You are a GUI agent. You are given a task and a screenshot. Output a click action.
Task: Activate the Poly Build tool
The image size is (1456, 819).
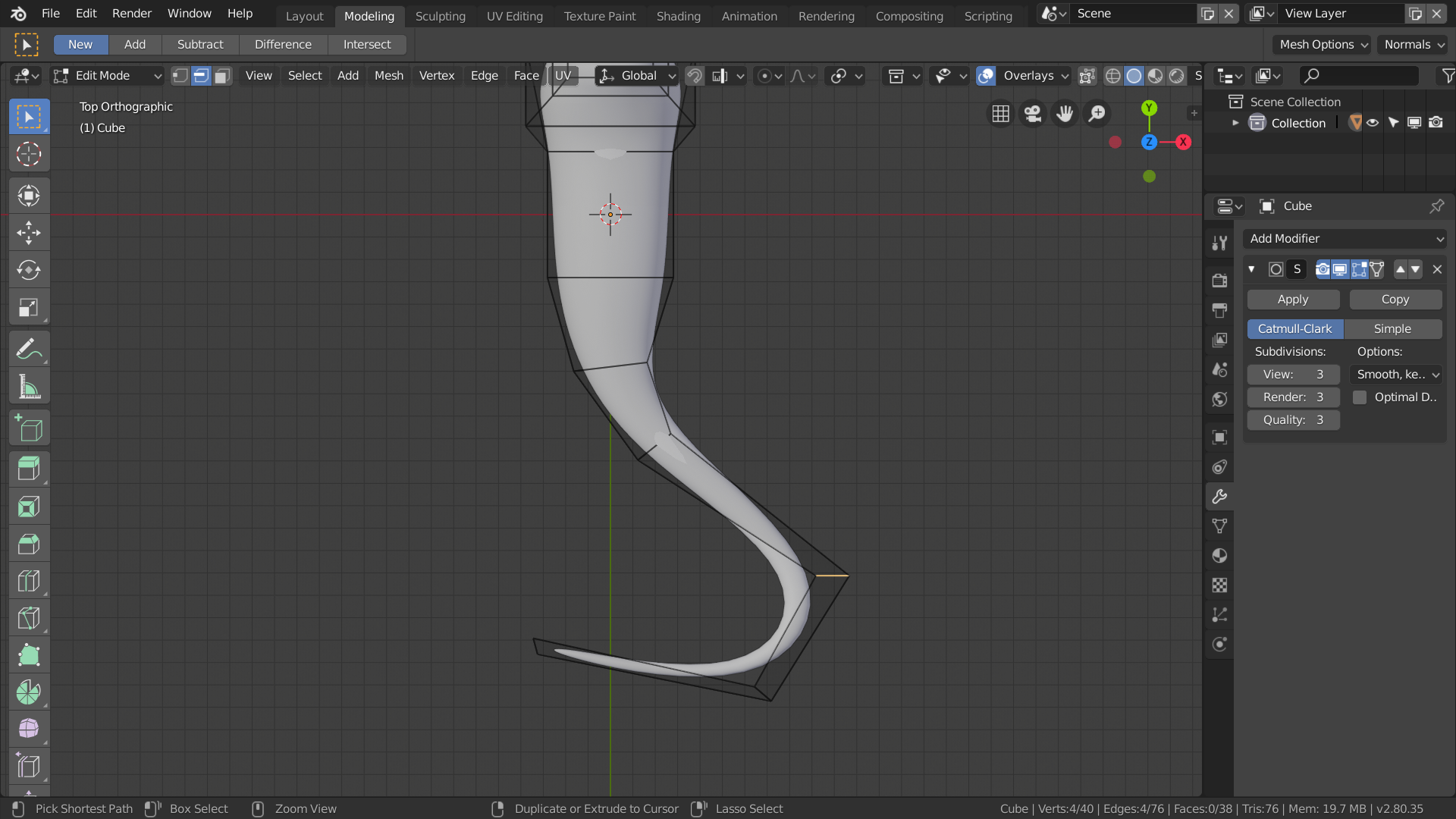coord(29,655)
